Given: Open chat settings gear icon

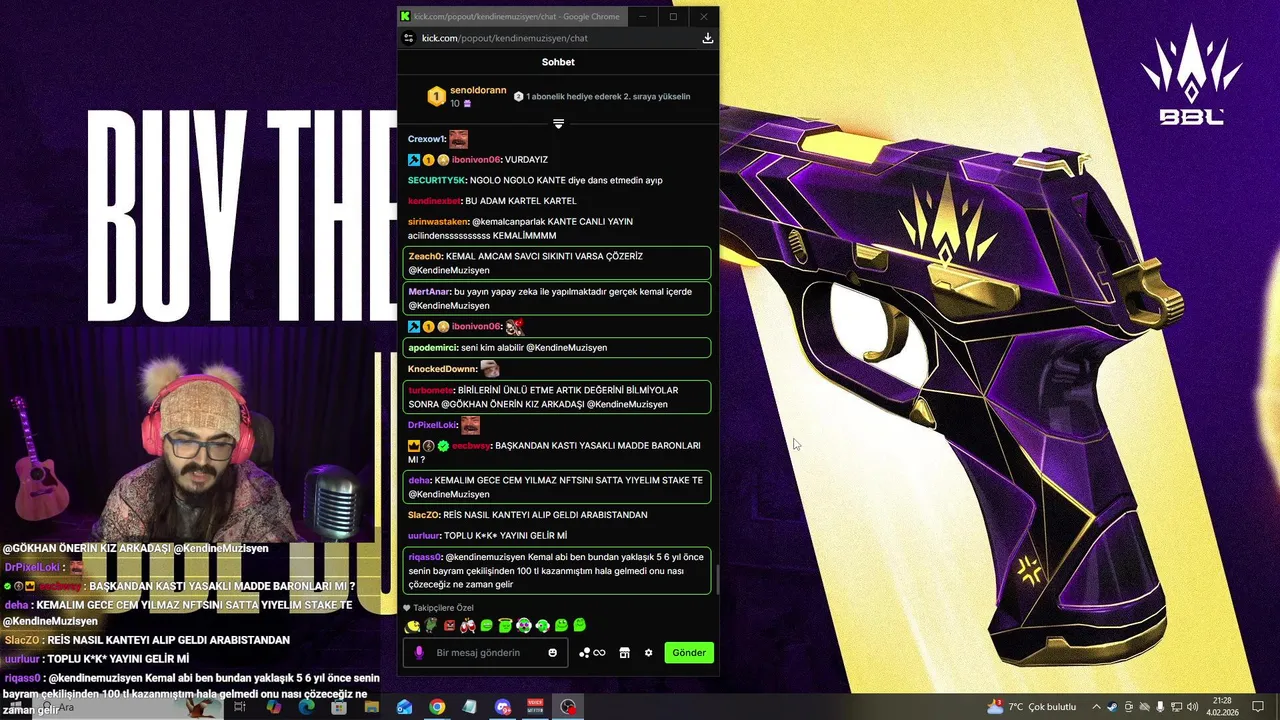Looking at the screenshot, I should (648, 653).
